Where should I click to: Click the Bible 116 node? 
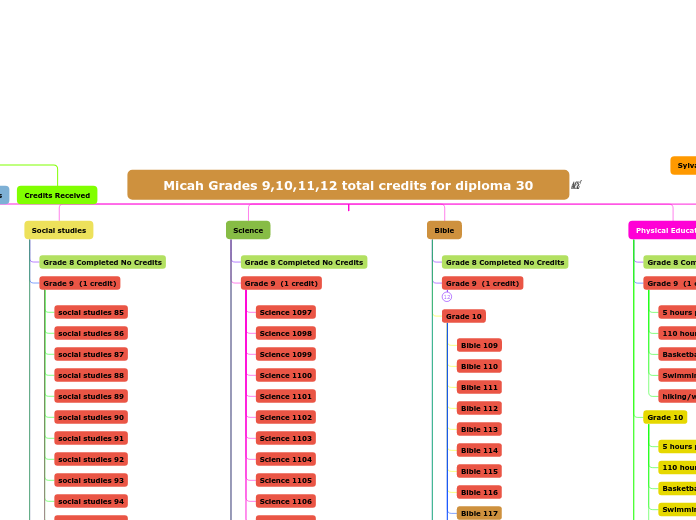point(479,492)
